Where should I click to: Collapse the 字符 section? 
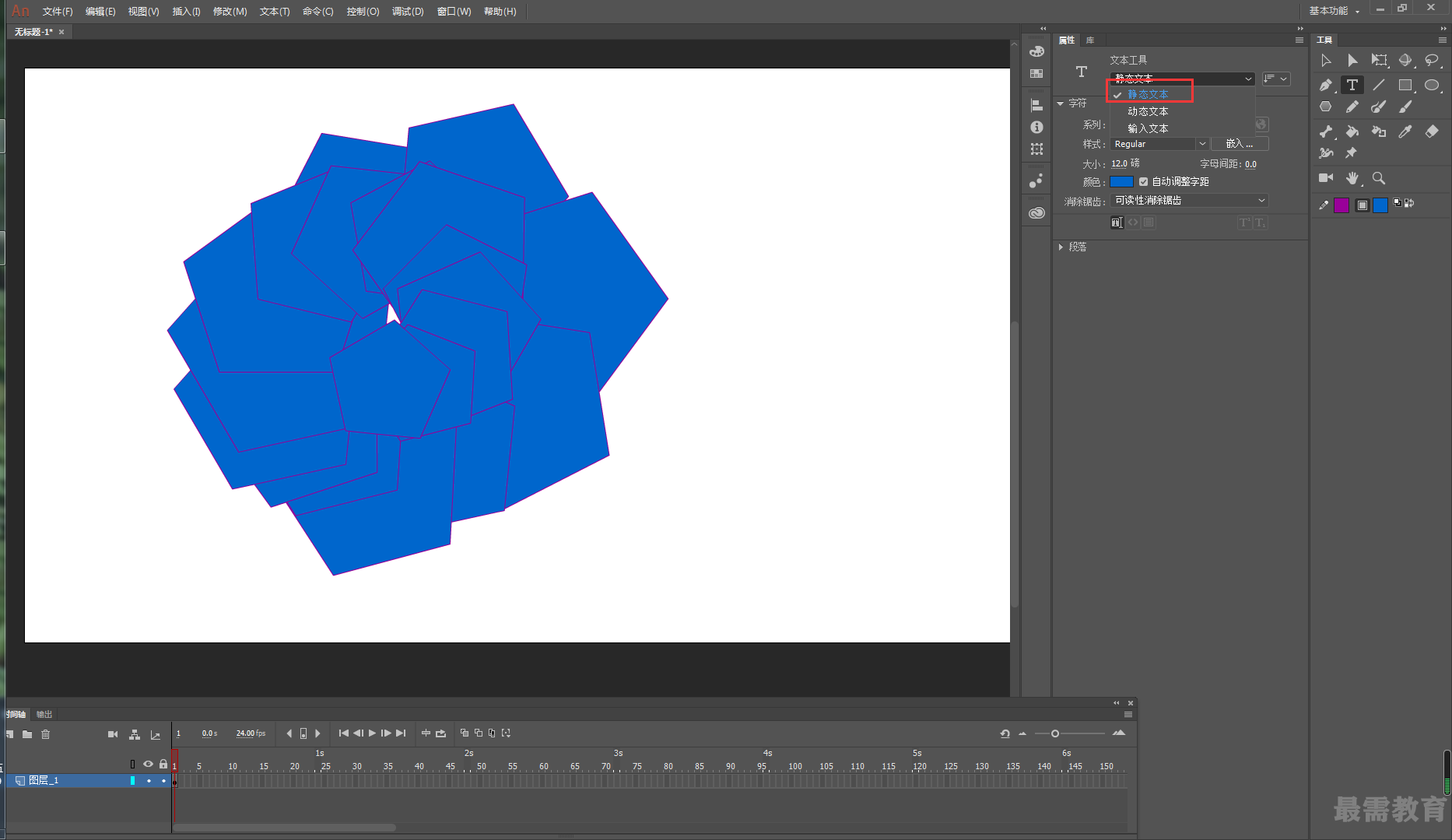[1061, 103]
